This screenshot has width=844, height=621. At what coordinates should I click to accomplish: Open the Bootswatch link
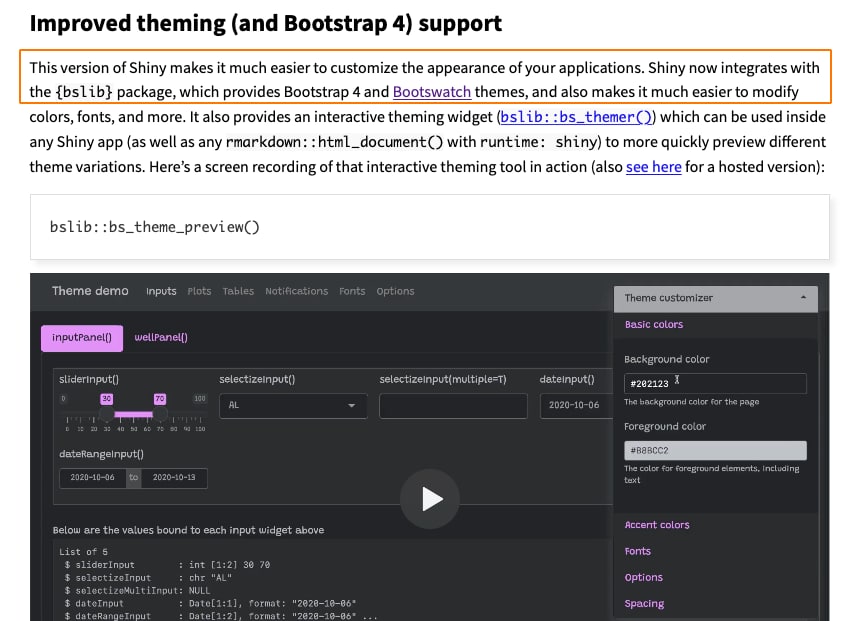pos(432,92)
